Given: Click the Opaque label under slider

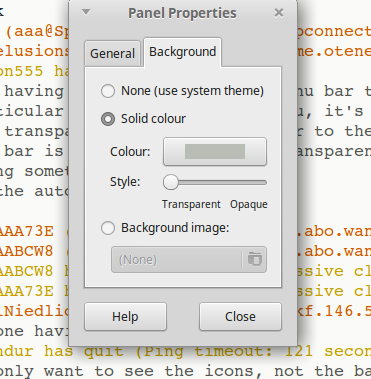Looking at the screenshot, I should [x=249, y=204].
